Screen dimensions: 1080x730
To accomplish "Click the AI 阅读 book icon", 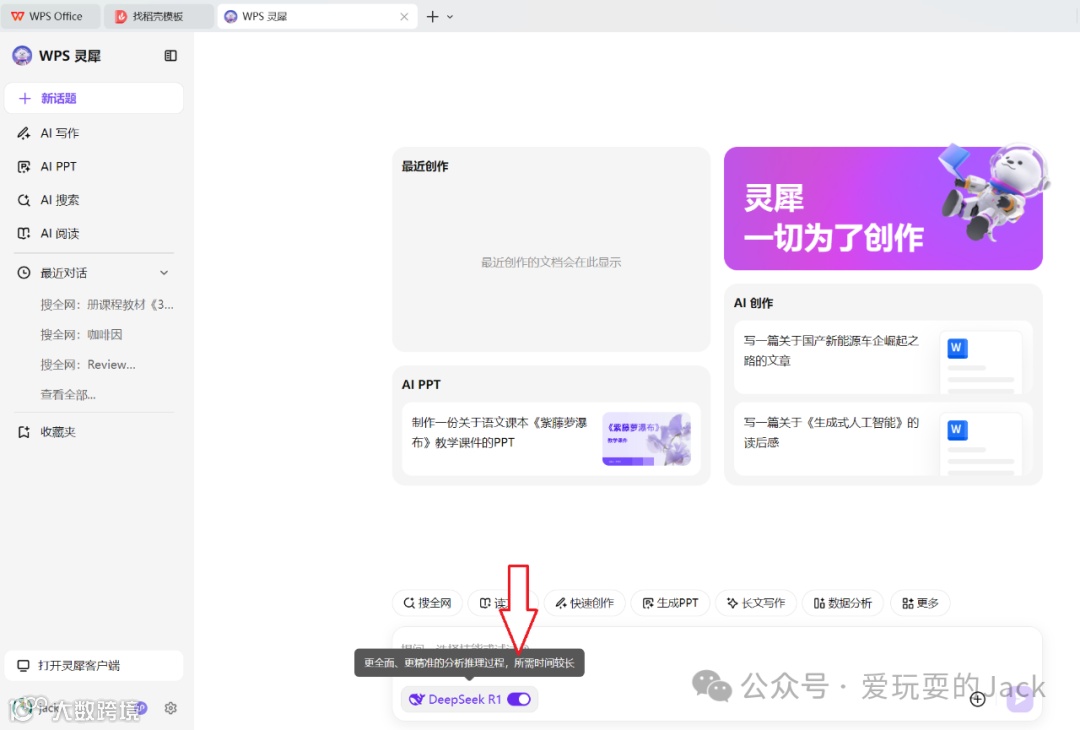I will coord(23,233).
